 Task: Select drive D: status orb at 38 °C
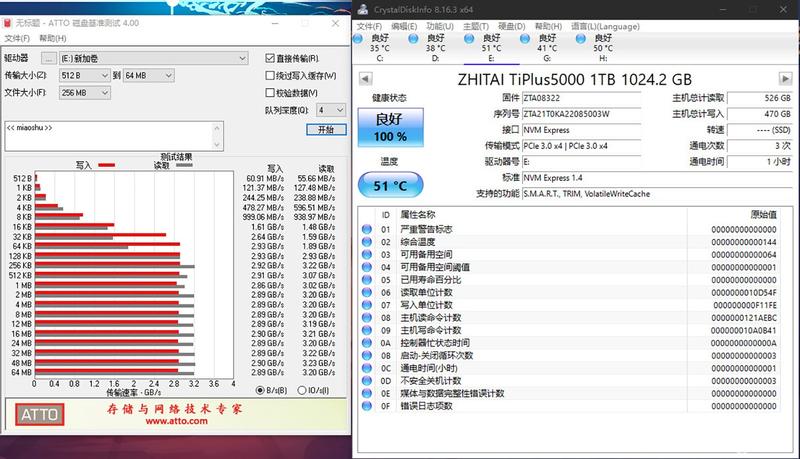413,39
